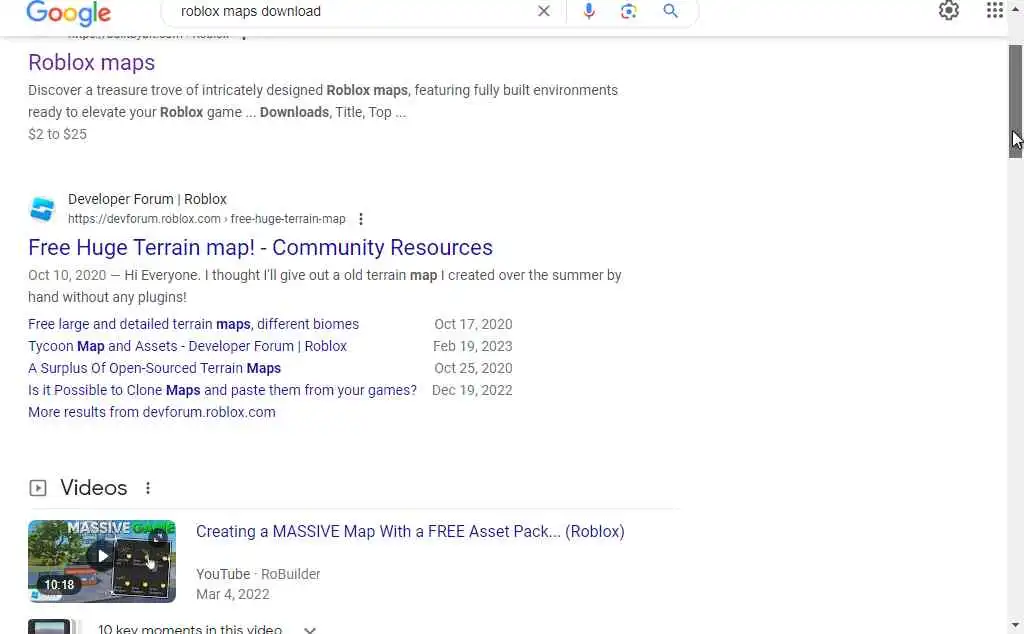The width and height of the screenshot is (1024, 634).
Task: Open options for the devforum result
Action: coord(360,219)
